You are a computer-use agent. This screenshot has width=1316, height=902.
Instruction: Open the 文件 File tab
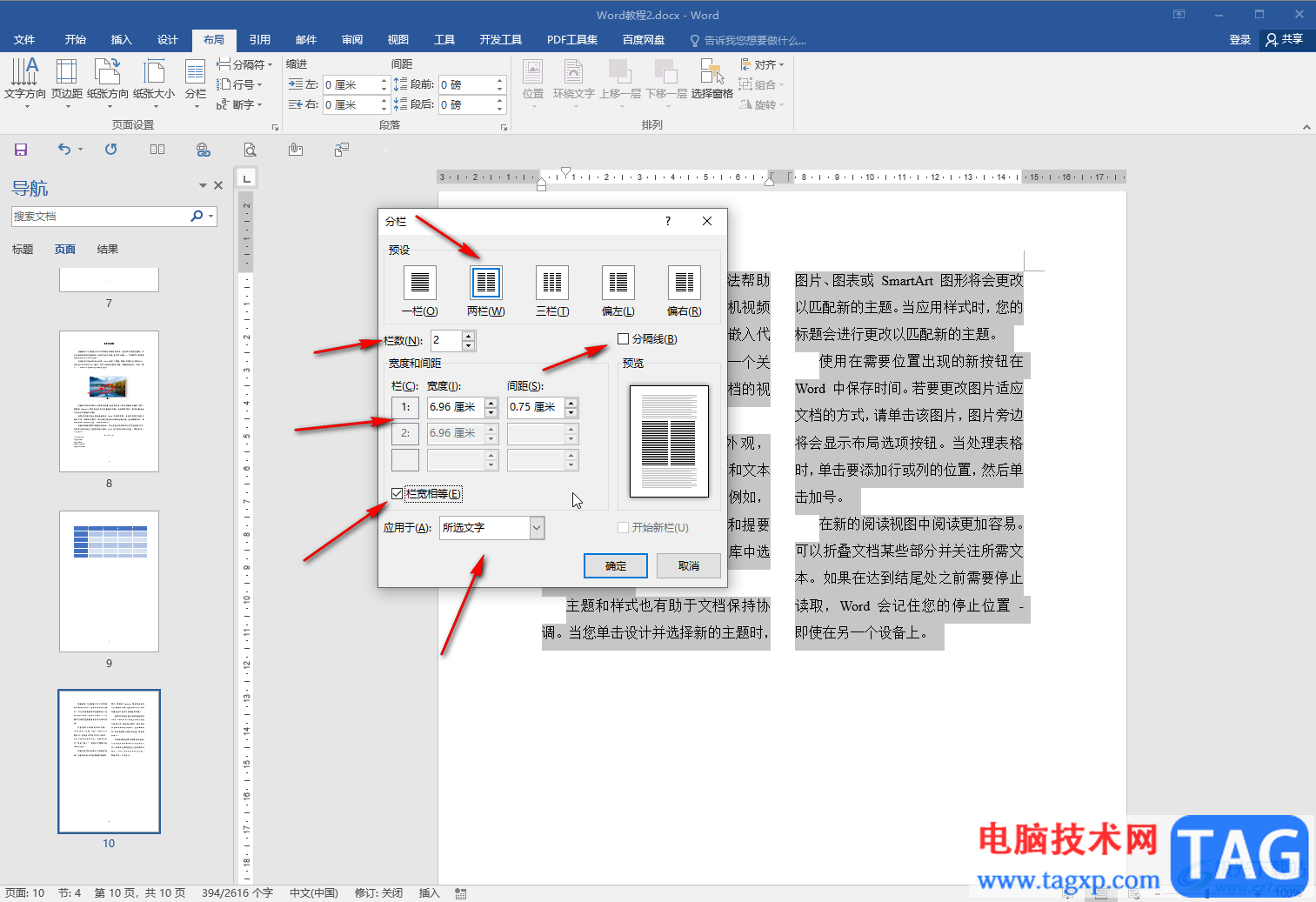tap(24, 40)
